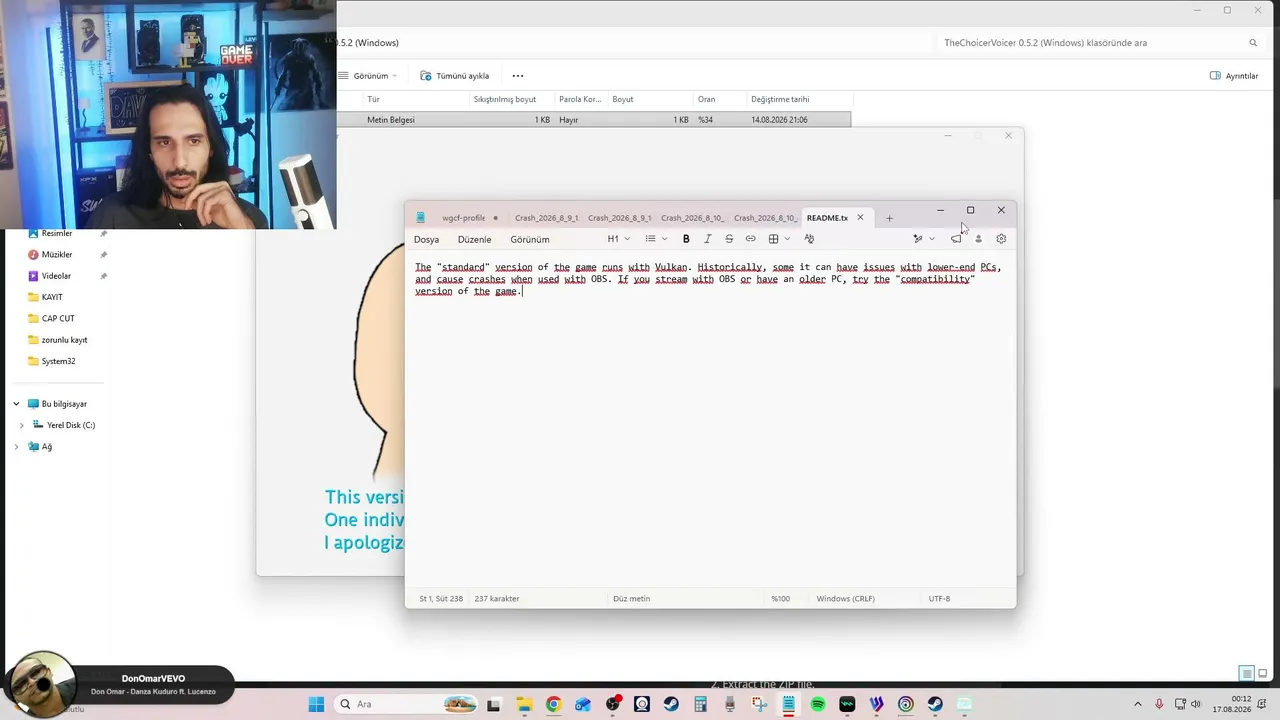This screenshot has width=1280, height=720.
Task: Apply bold formatting in Notepad
Action: click(x=686, y=239)
